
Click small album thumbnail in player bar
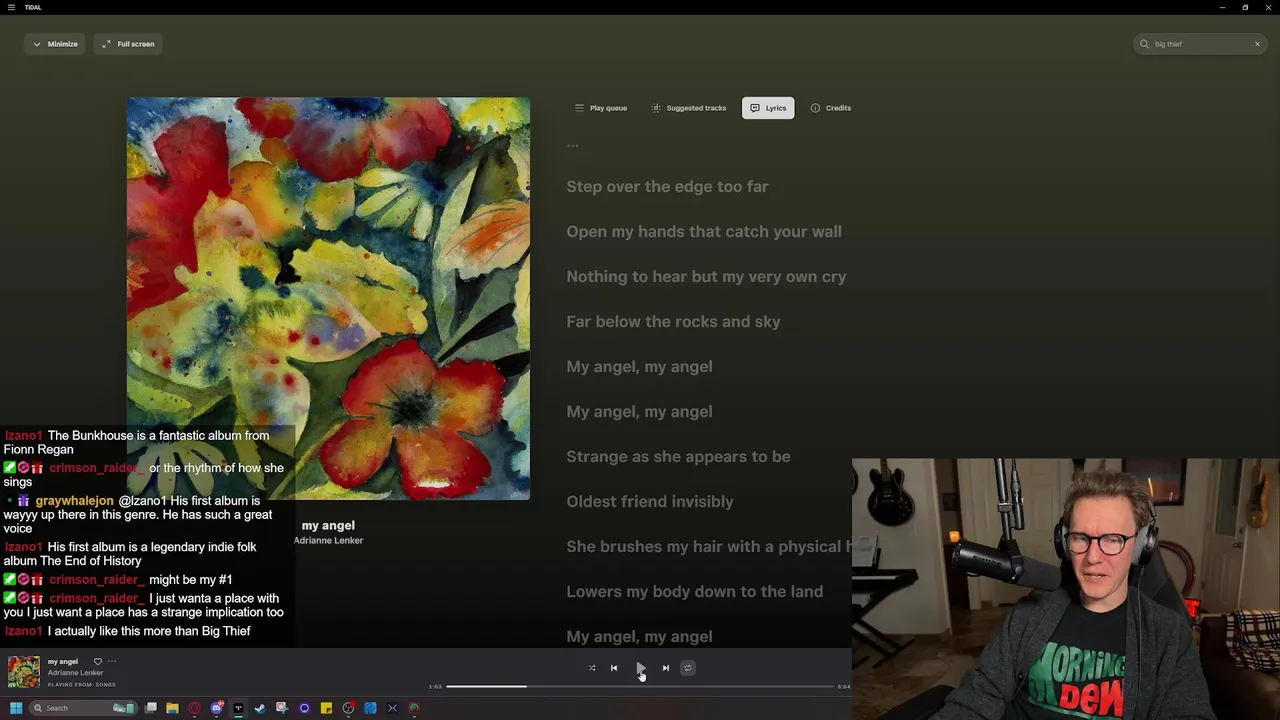click(x=24, y=672)
